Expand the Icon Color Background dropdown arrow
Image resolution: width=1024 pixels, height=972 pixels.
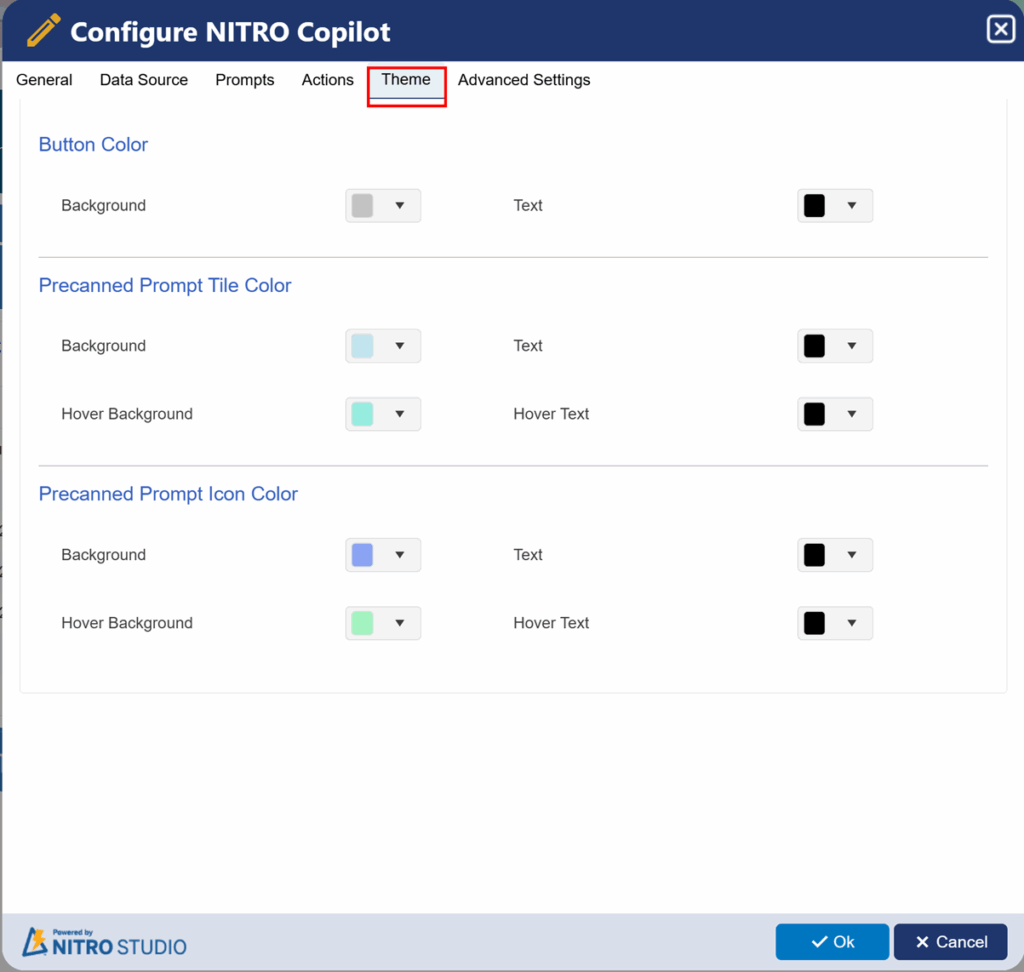click(400, 555)
